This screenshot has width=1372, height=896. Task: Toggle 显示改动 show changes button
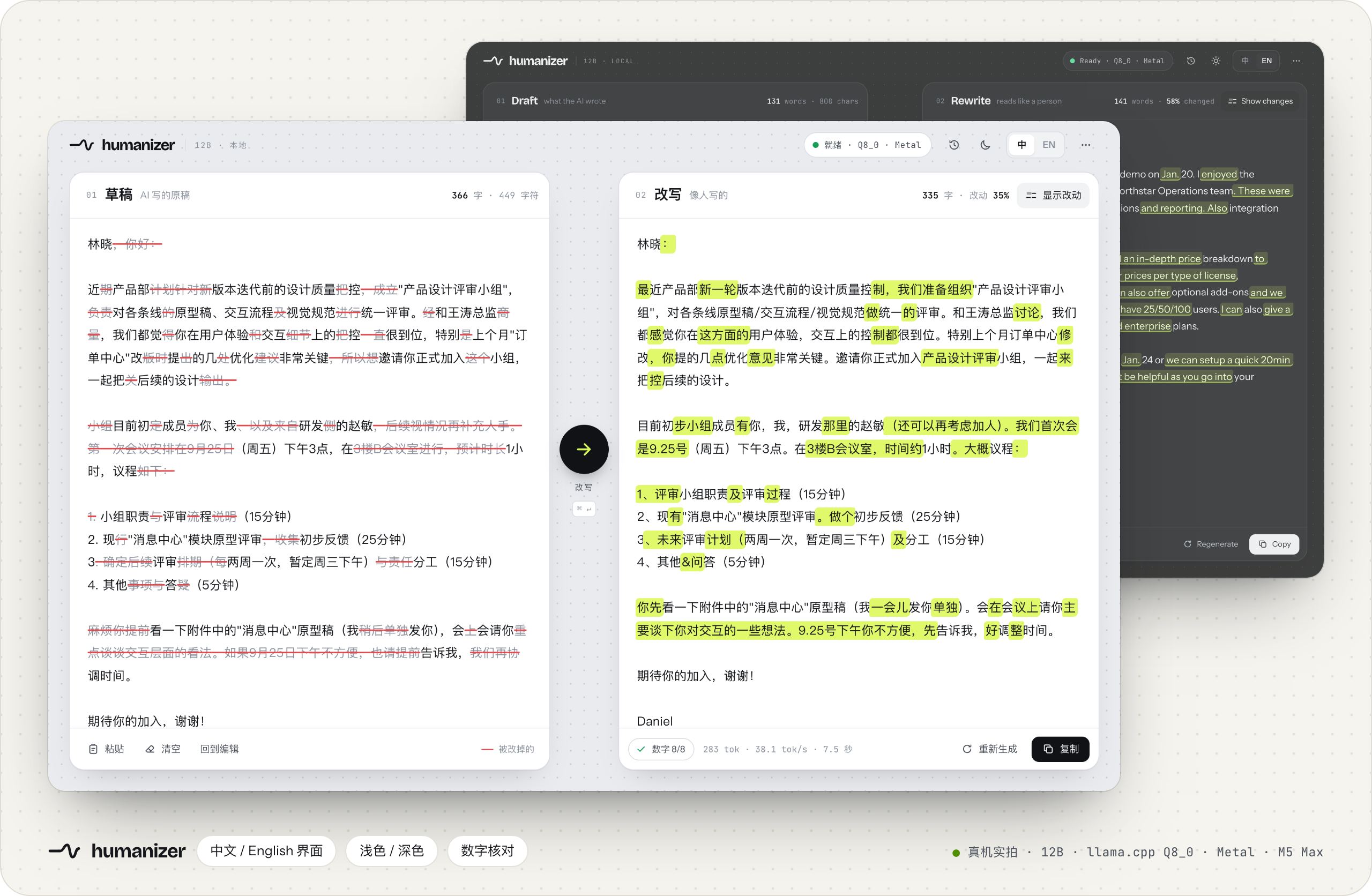1053,196
